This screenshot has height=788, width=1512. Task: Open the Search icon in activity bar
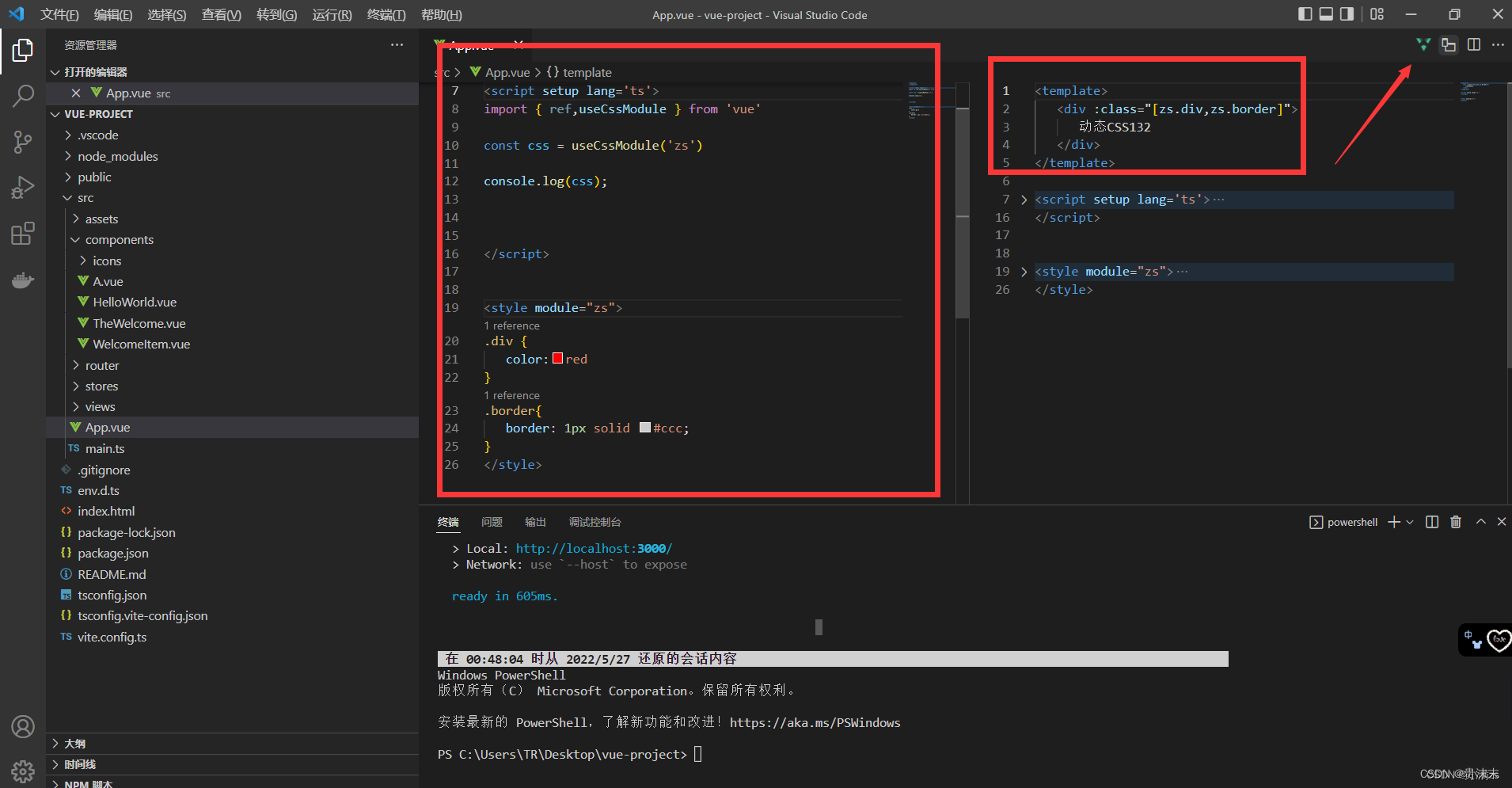click(23, 95)
